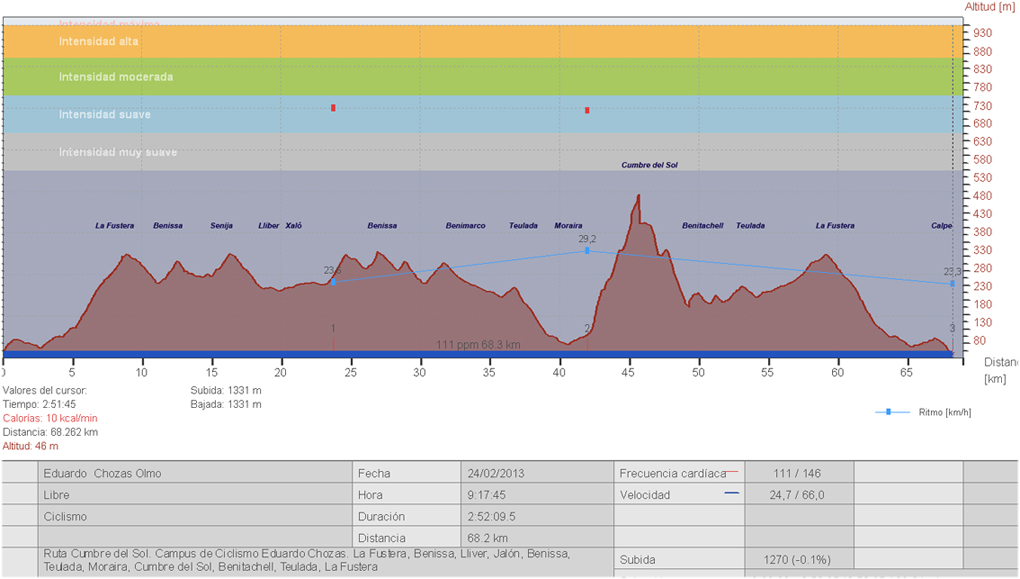Click lap marker 2 on the chart
This screenshot has height=579, width=1020.
587,328
